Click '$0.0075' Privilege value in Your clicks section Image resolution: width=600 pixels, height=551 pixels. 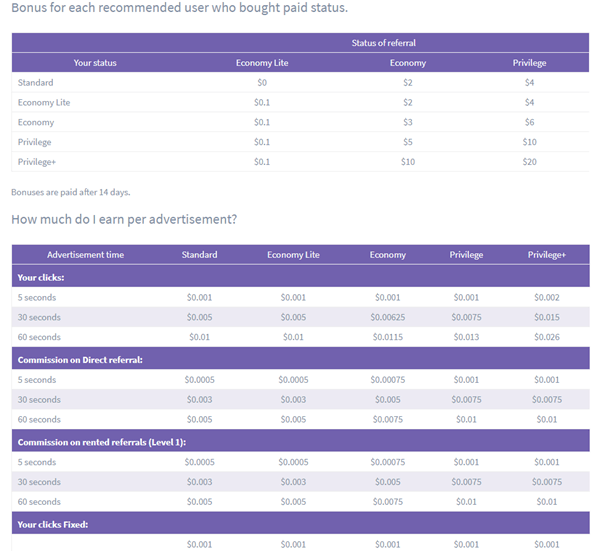[x=466, y=318]
